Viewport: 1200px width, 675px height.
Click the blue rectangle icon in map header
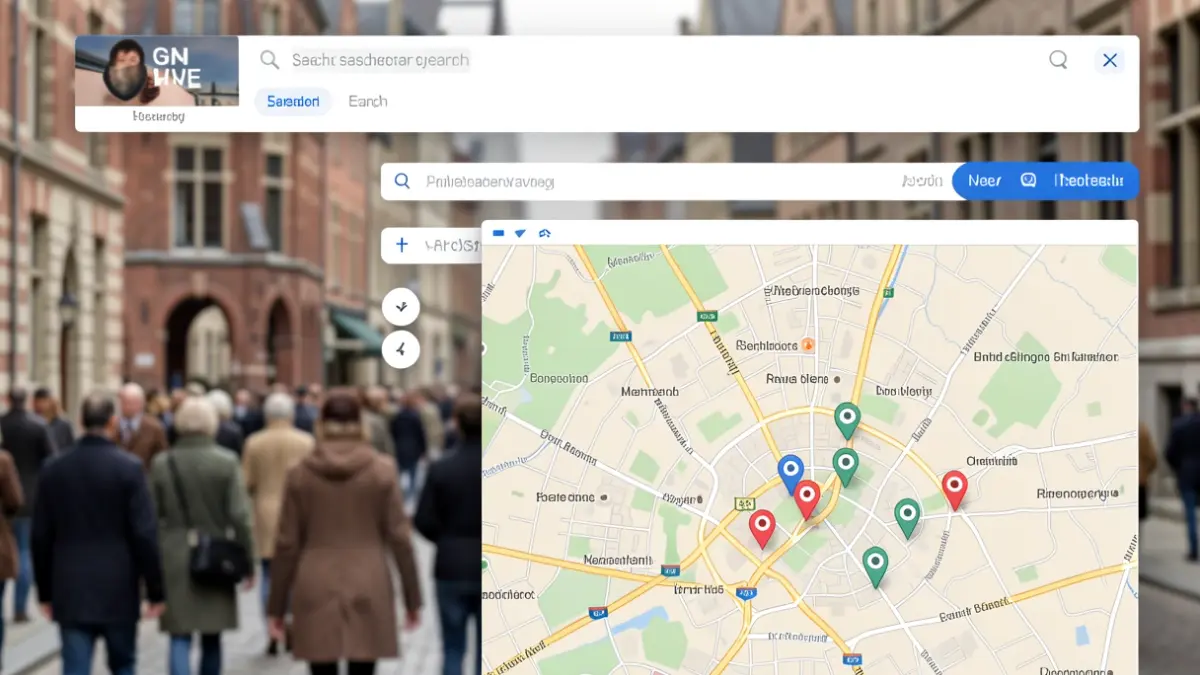click(x=499, y=233)
